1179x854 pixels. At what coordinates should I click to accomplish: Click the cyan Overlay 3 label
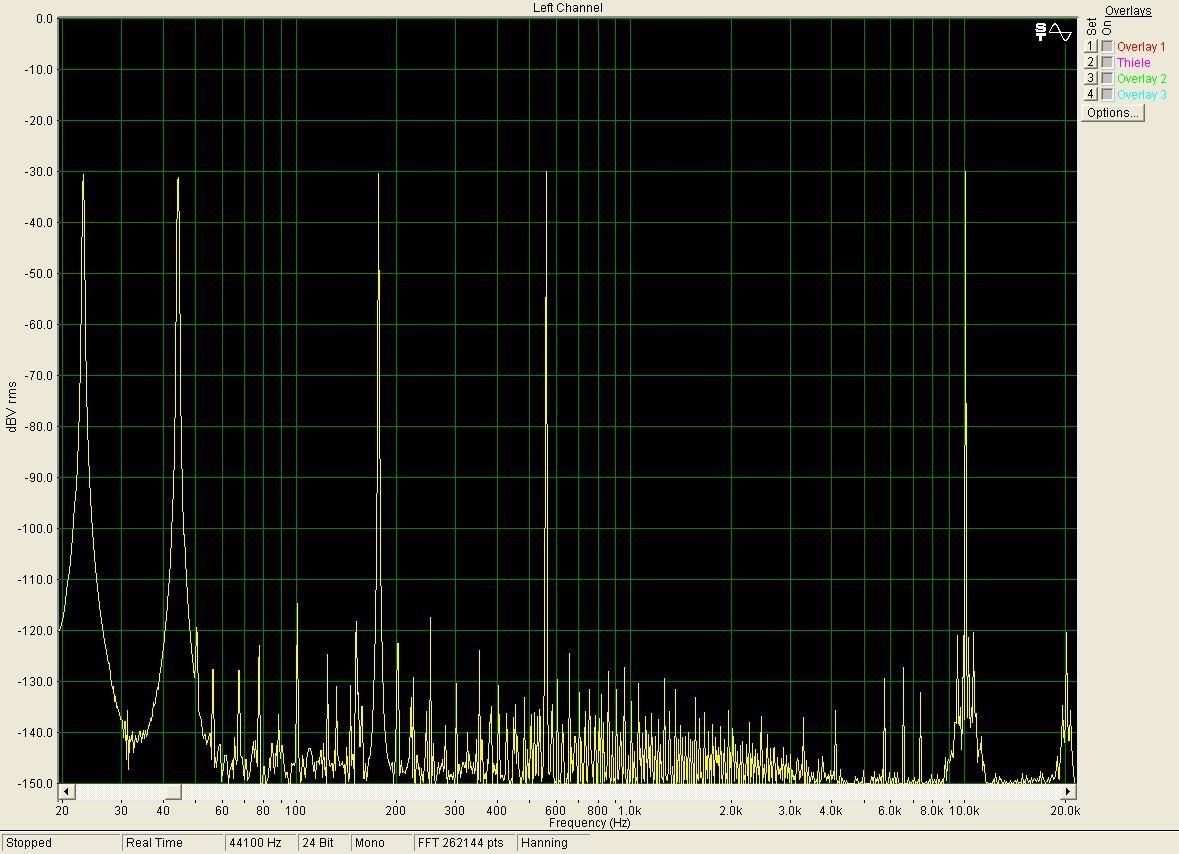[x=1141, y=94]
